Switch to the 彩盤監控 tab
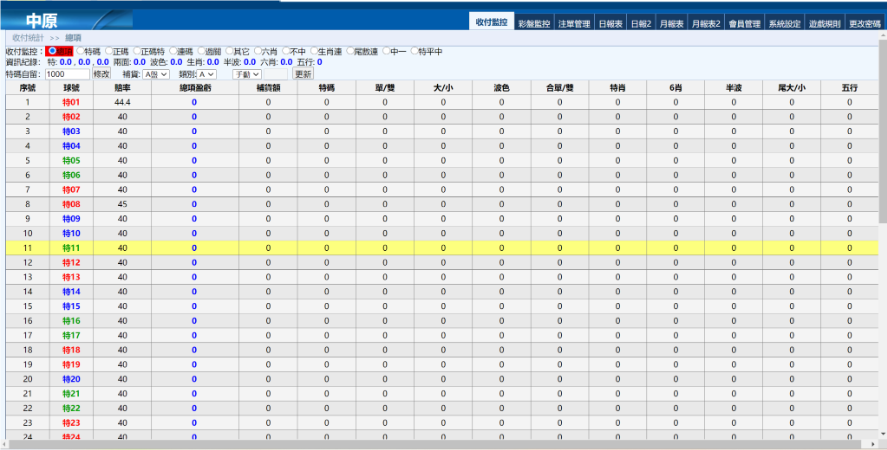The width and height of the screenshot is (887, 450). coord(535,22)
